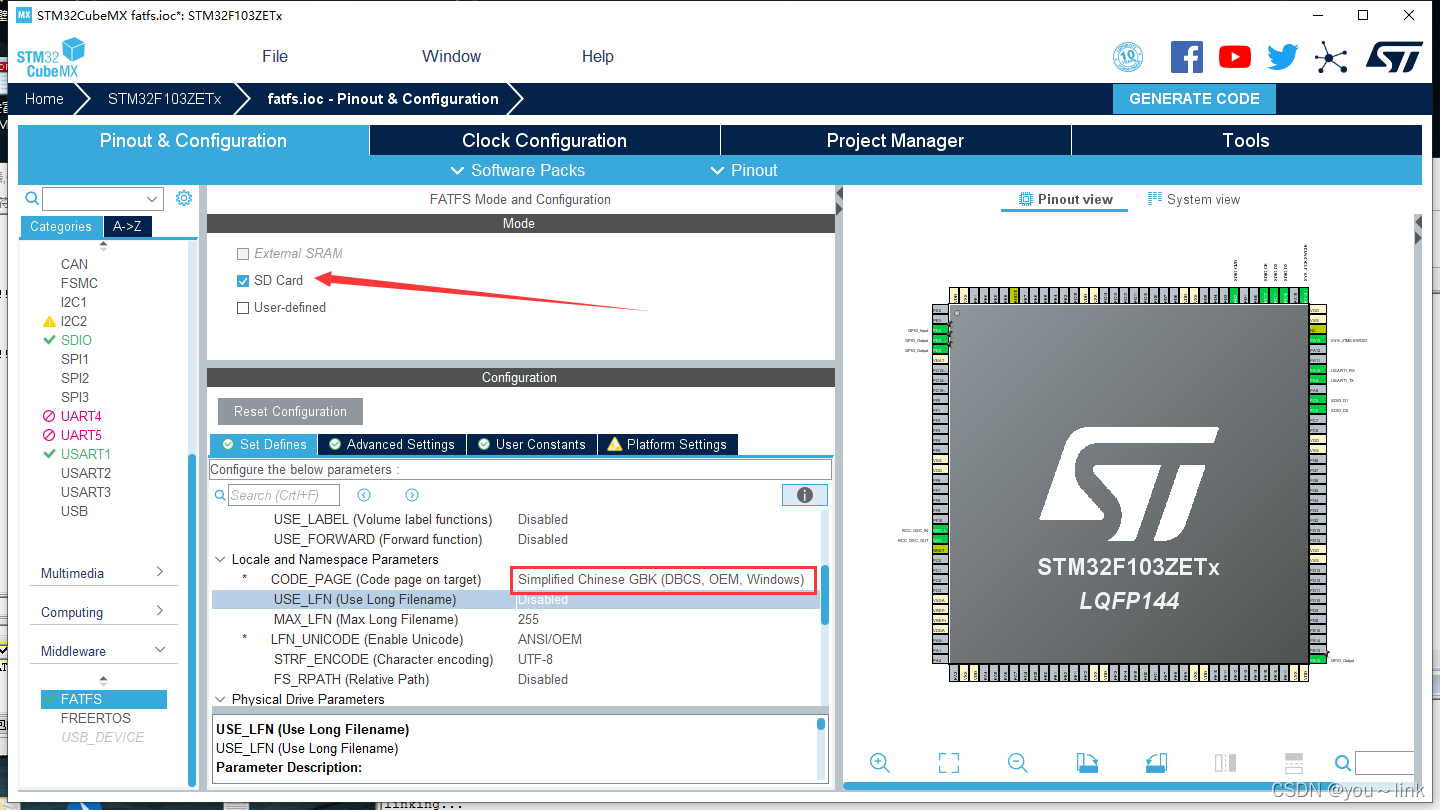Click STM32F103ZETx breadcrumb
This screenshot has width=1440, height=810.
click(x=164, y=99)
